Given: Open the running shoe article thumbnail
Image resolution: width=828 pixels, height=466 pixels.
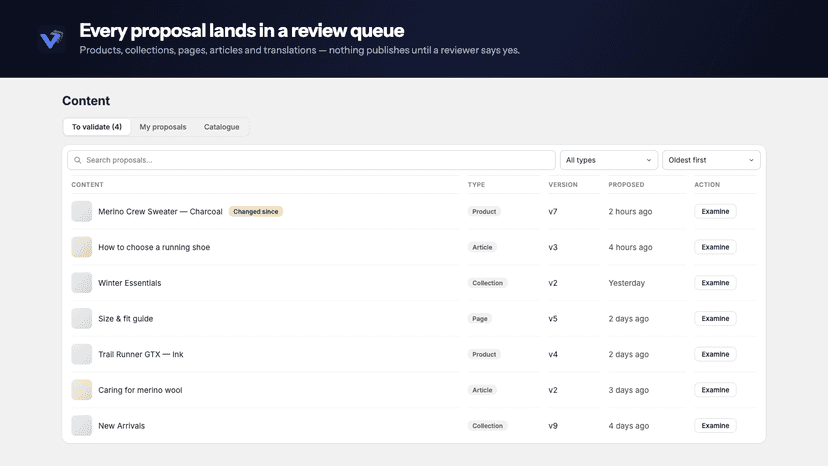Looking at the screenshot, I should [82, 247].
